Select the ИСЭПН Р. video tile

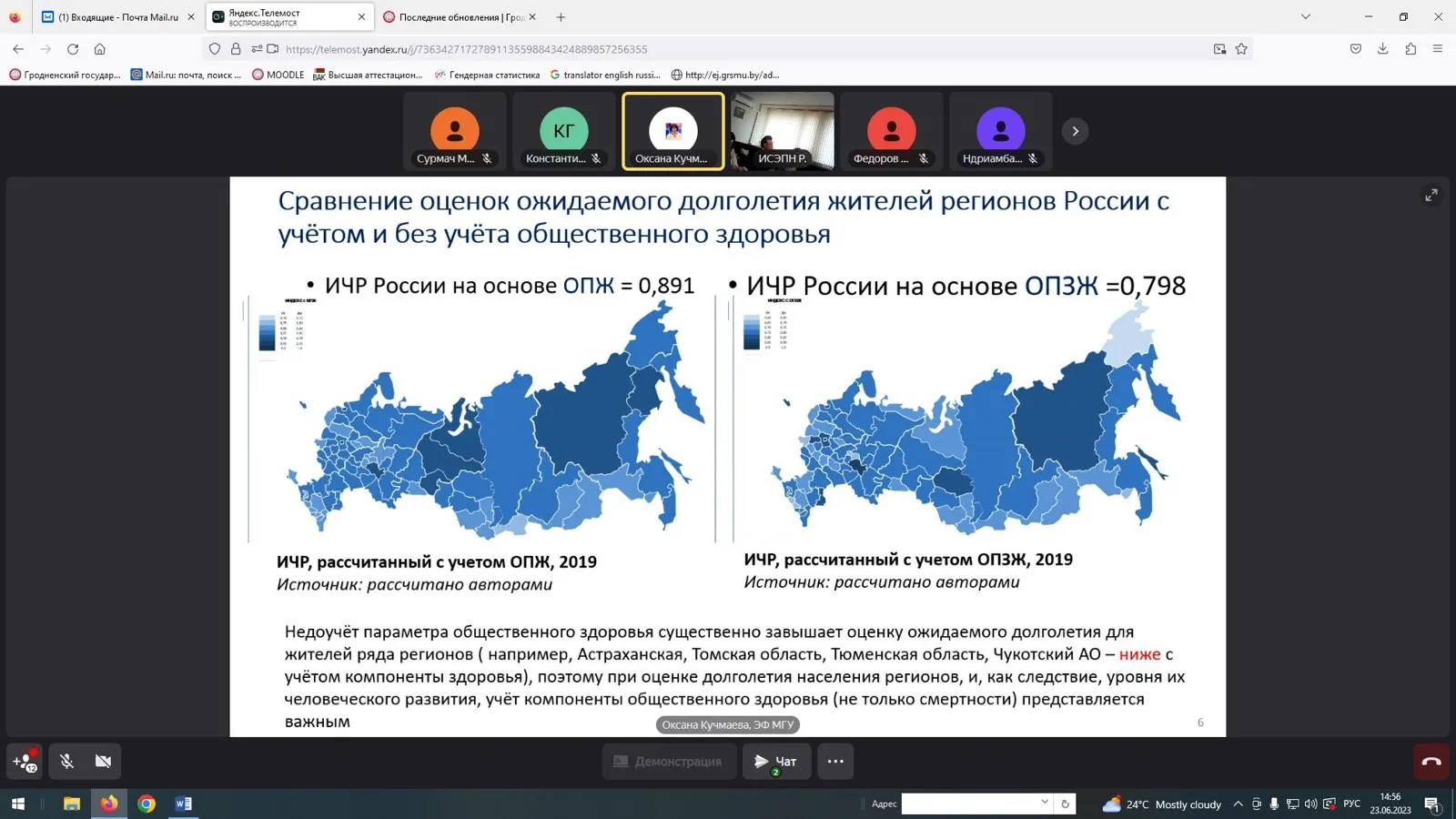click(783, 131)
